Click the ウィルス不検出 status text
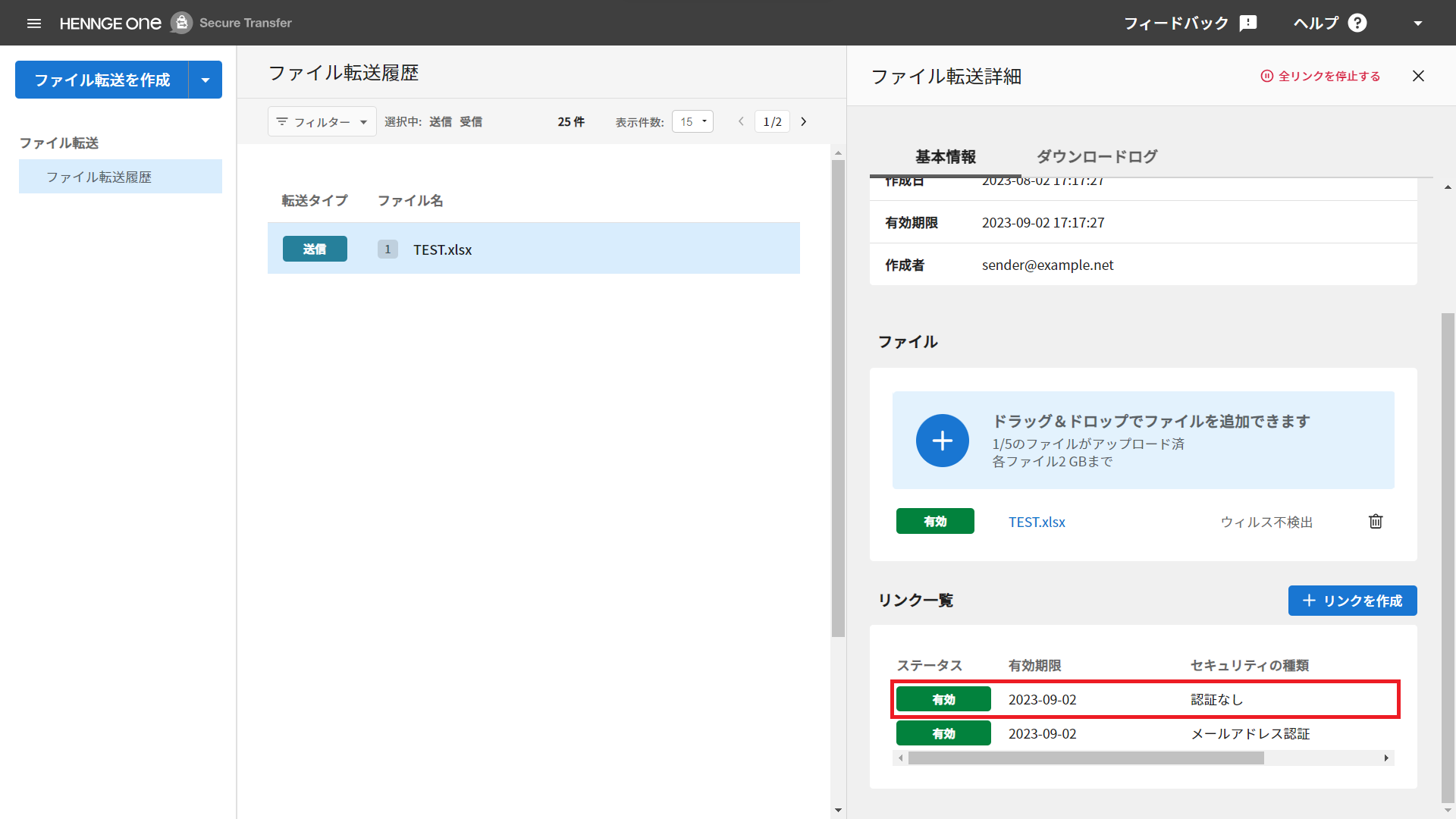Screen dimensions: 1456x819 (x=1266, y=522)
